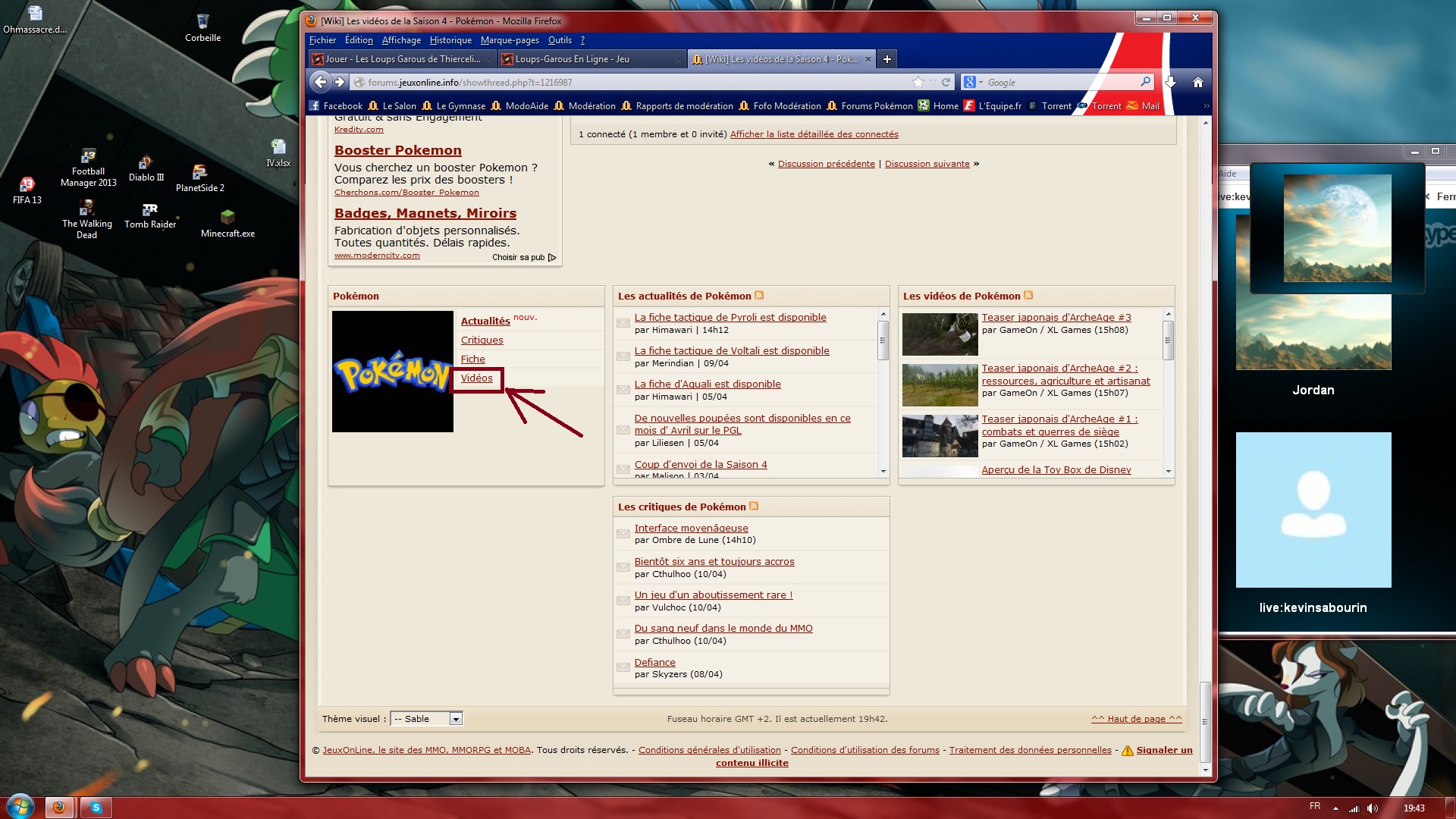Click the Firefox forward arrow button
This screenshot has height=819, width=1456.
(x=340, y=82)
